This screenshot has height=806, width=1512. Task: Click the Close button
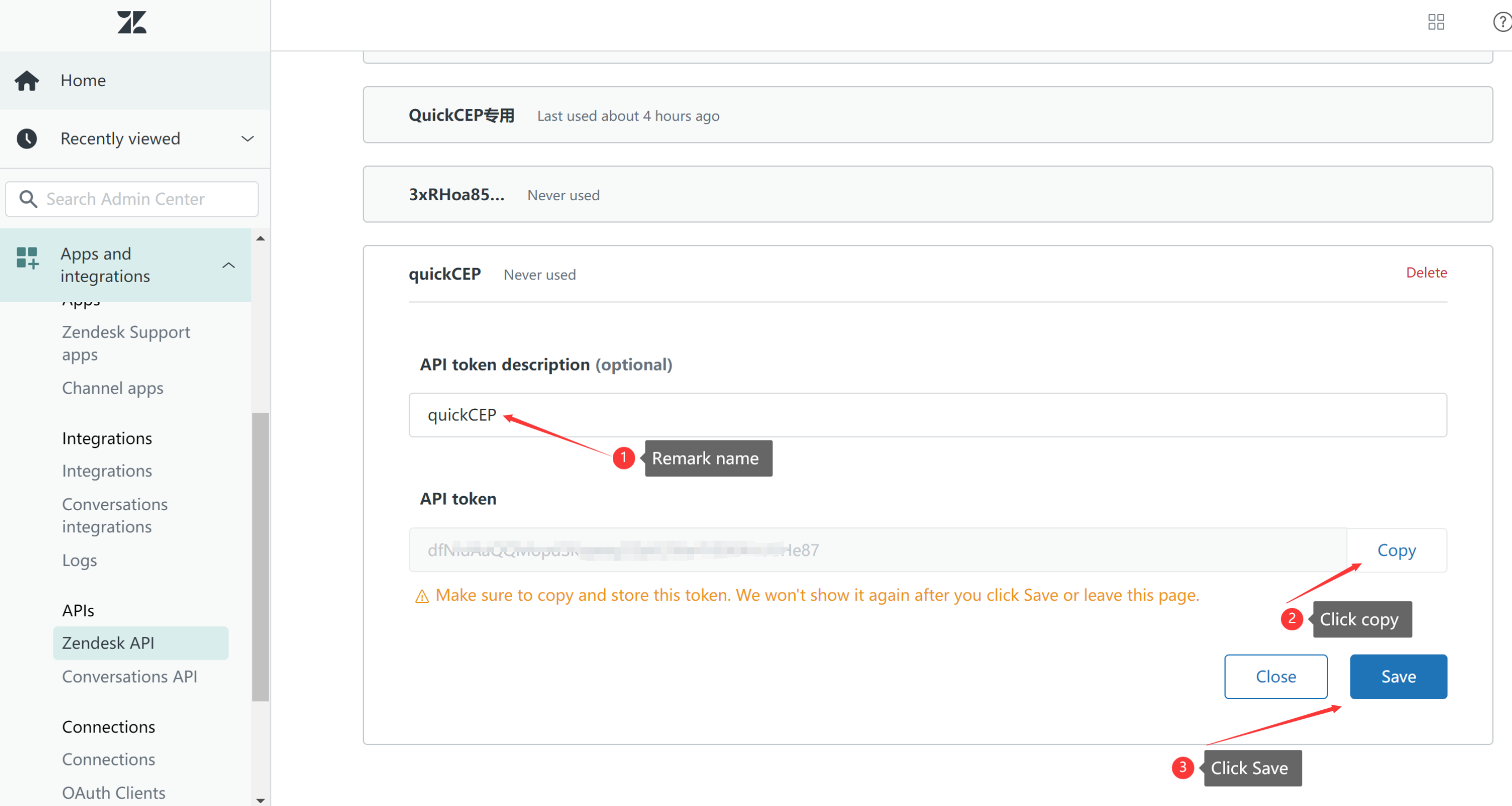pos(1276,677)
